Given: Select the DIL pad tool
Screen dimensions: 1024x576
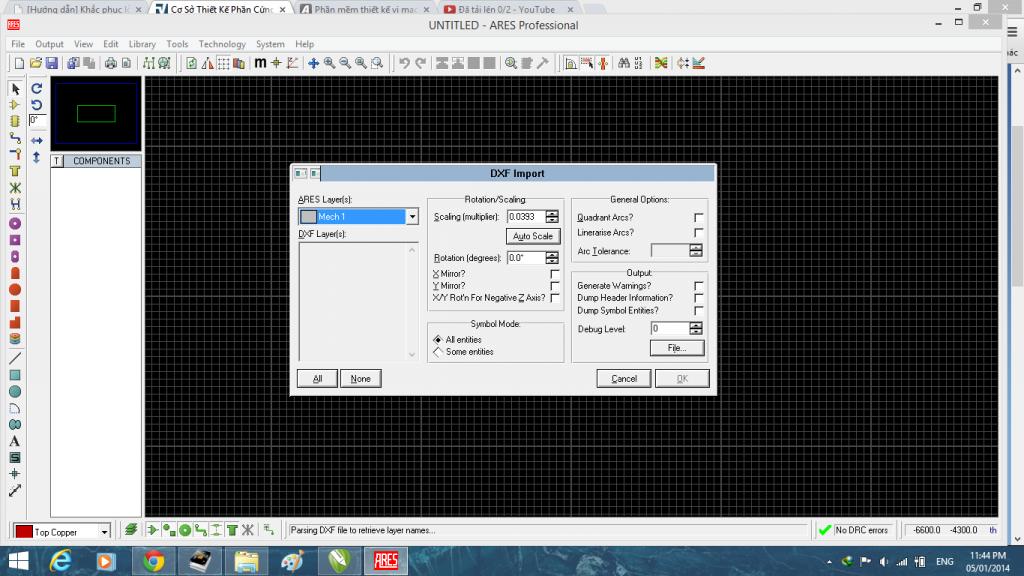Looking at the screenshot, I should coord(15,257).
